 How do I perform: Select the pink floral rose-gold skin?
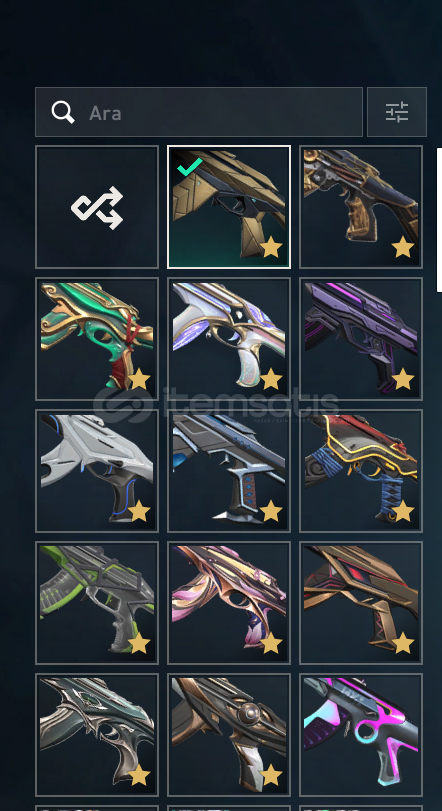(229, 603)
